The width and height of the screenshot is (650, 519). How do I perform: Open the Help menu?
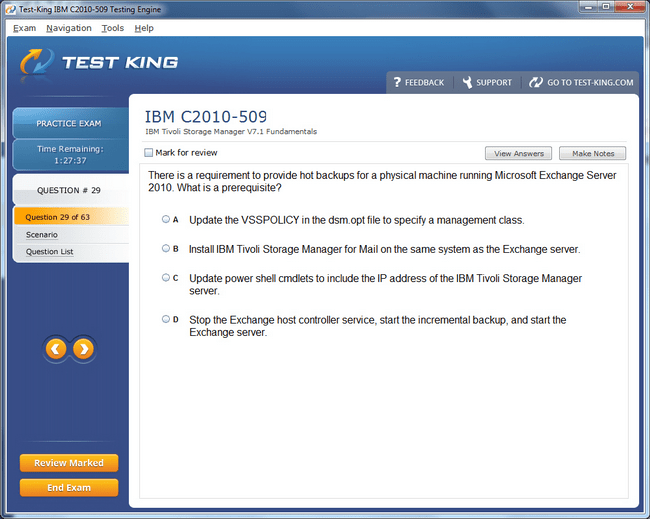tap(144, 28)
